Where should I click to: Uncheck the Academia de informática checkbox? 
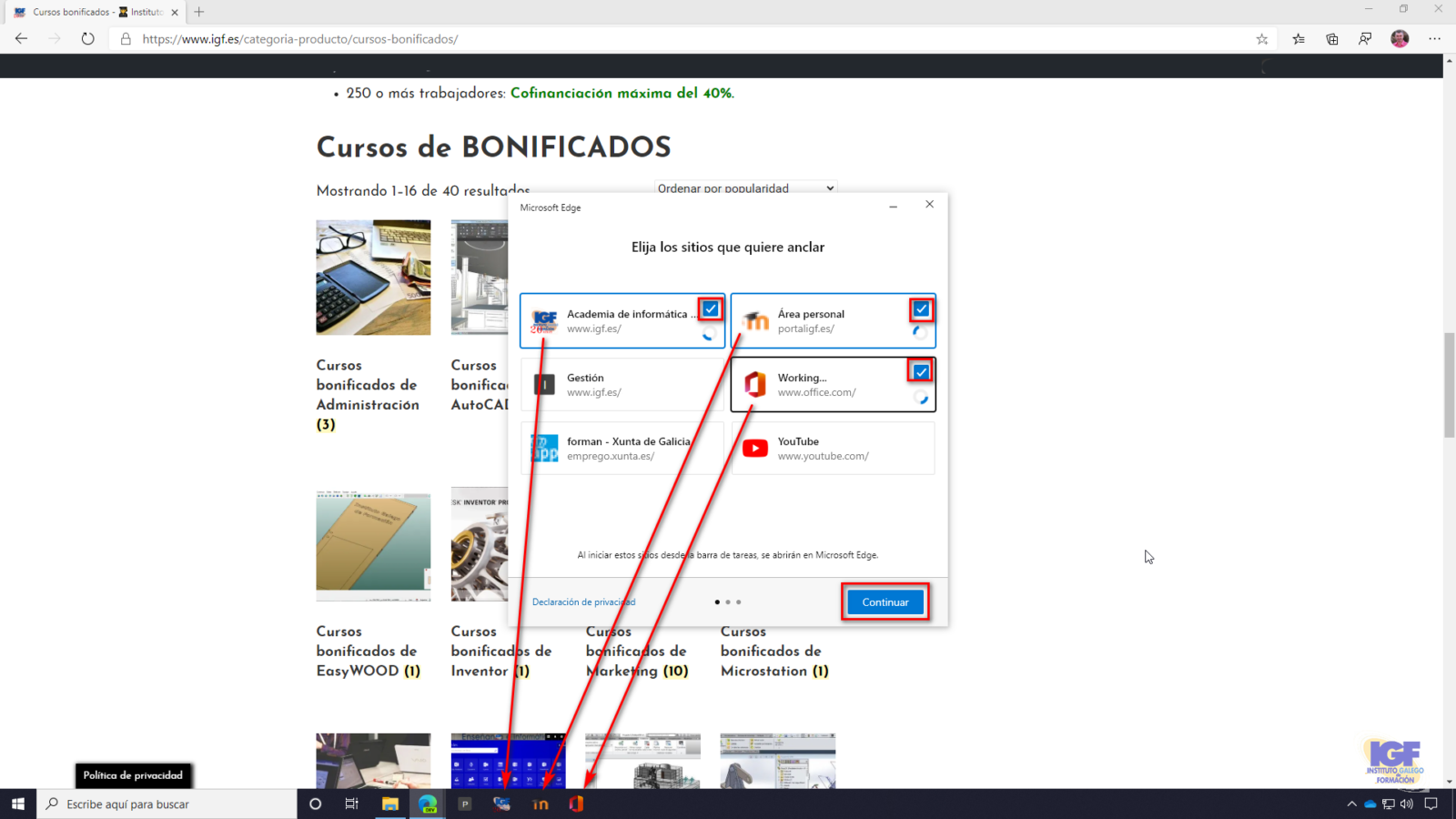(x=710, y=309)
